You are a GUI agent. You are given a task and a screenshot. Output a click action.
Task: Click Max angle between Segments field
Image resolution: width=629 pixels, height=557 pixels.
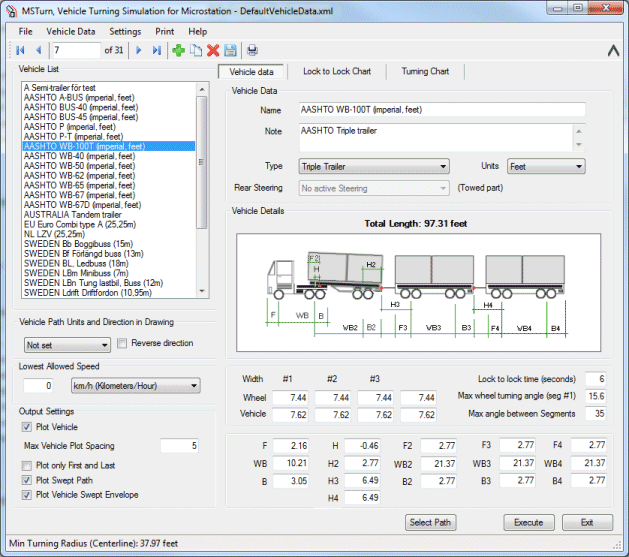595,413
